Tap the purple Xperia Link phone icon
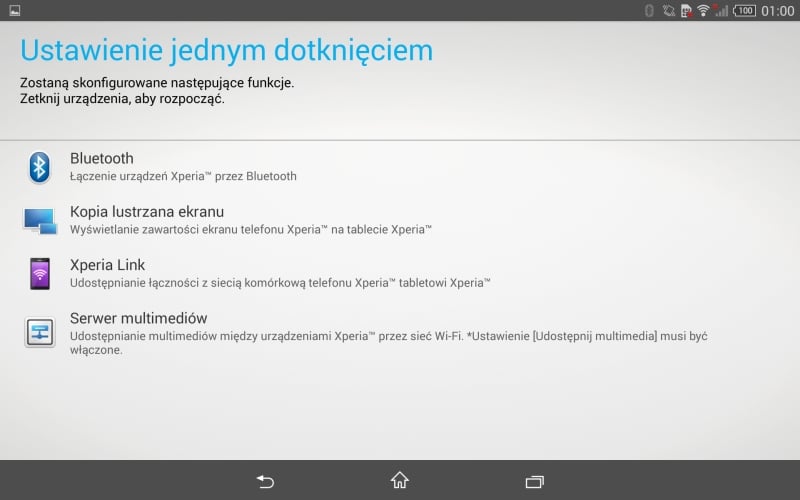Screen dimensions: 800x500 [x=40, y=274]
